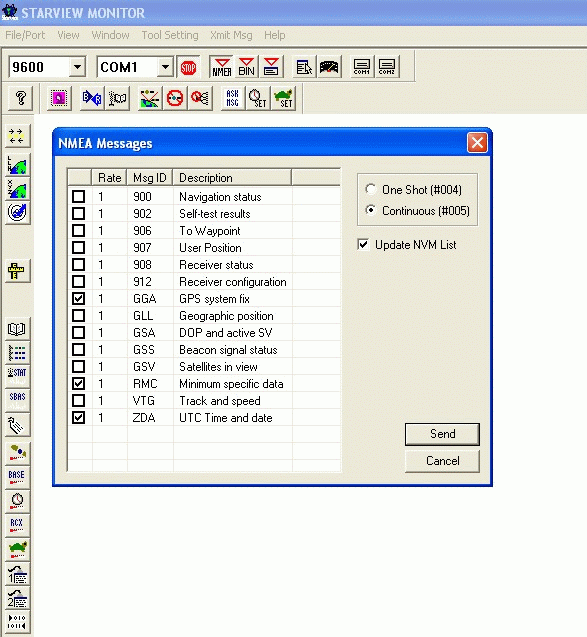Image resolution: width=587 pixels, height=637 pixels.
Task: Click the BASE sidebar icon
Action: [x=17, y=477]
